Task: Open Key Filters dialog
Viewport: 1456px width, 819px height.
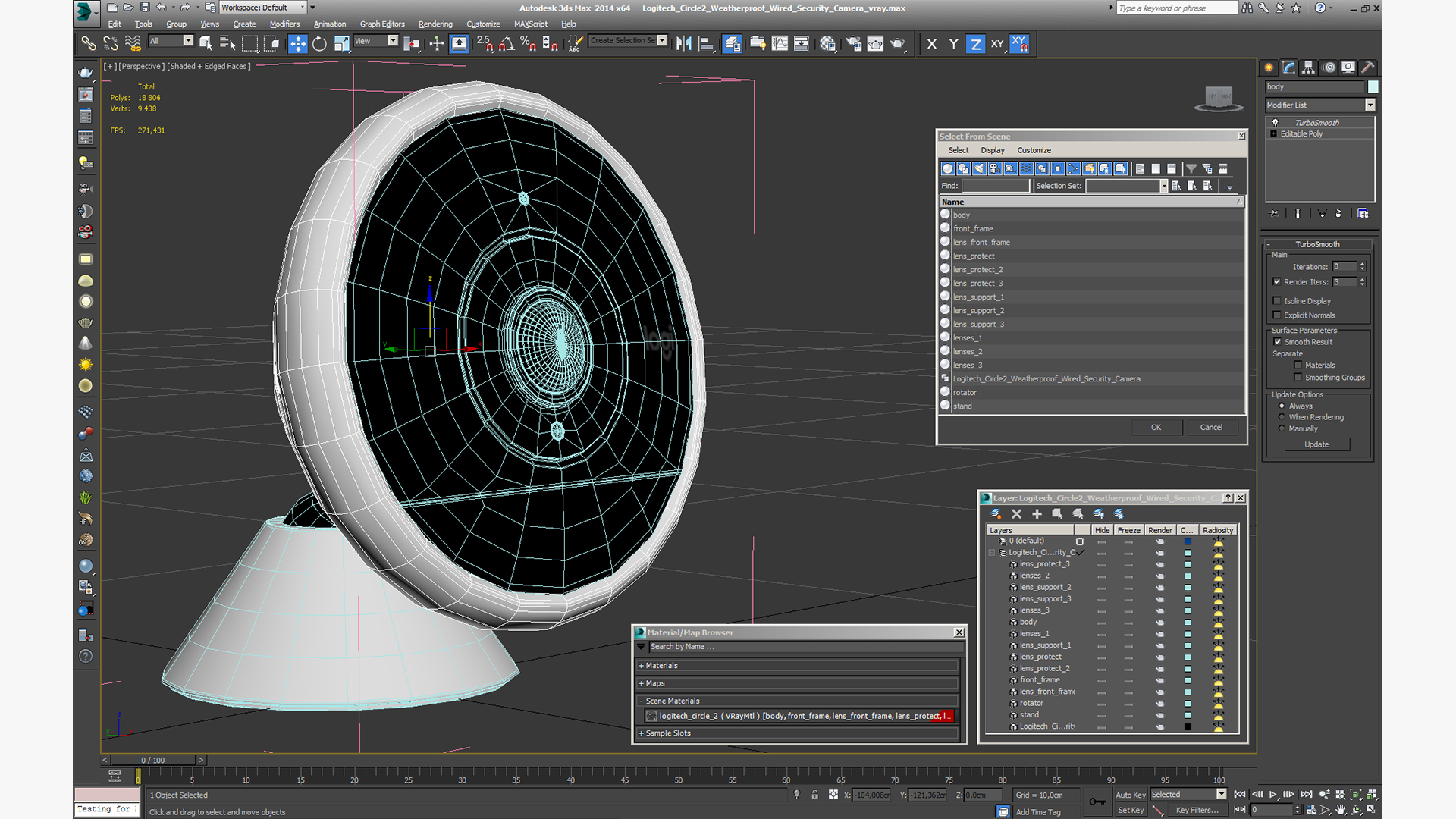Action: (1197, 811)
